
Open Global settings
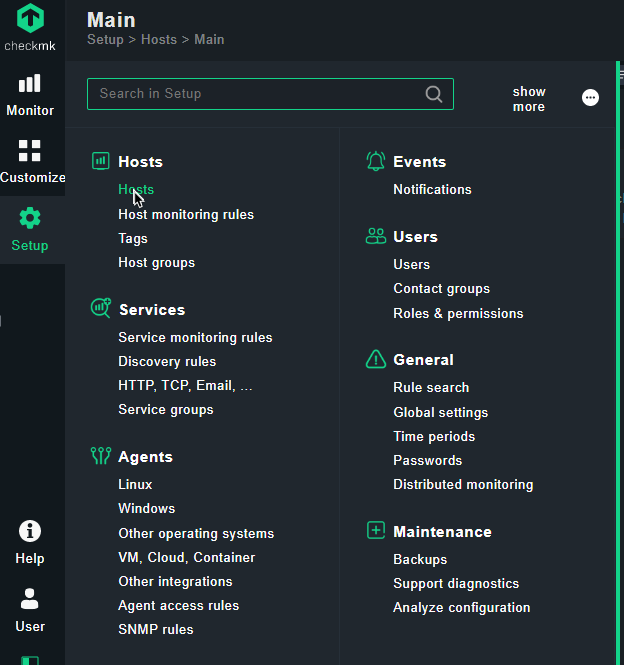pyautogui.click(x=440, y=412)
